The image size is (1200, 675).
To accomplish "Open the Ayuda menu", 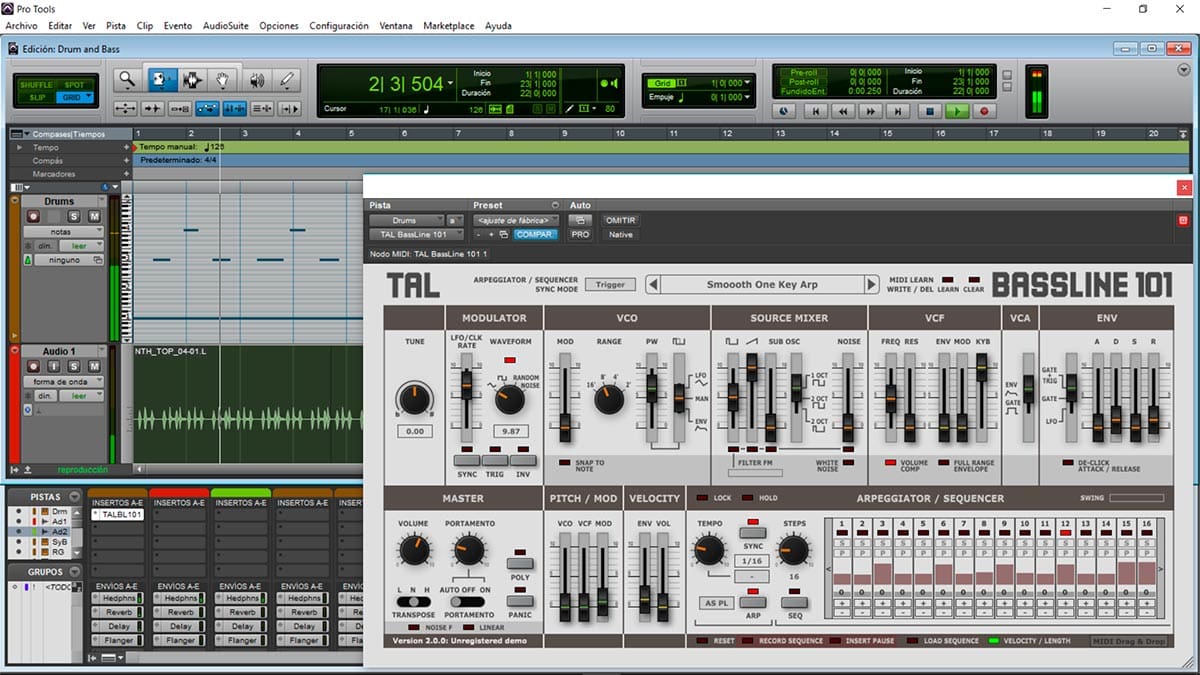I will click(x=498, y=25).
